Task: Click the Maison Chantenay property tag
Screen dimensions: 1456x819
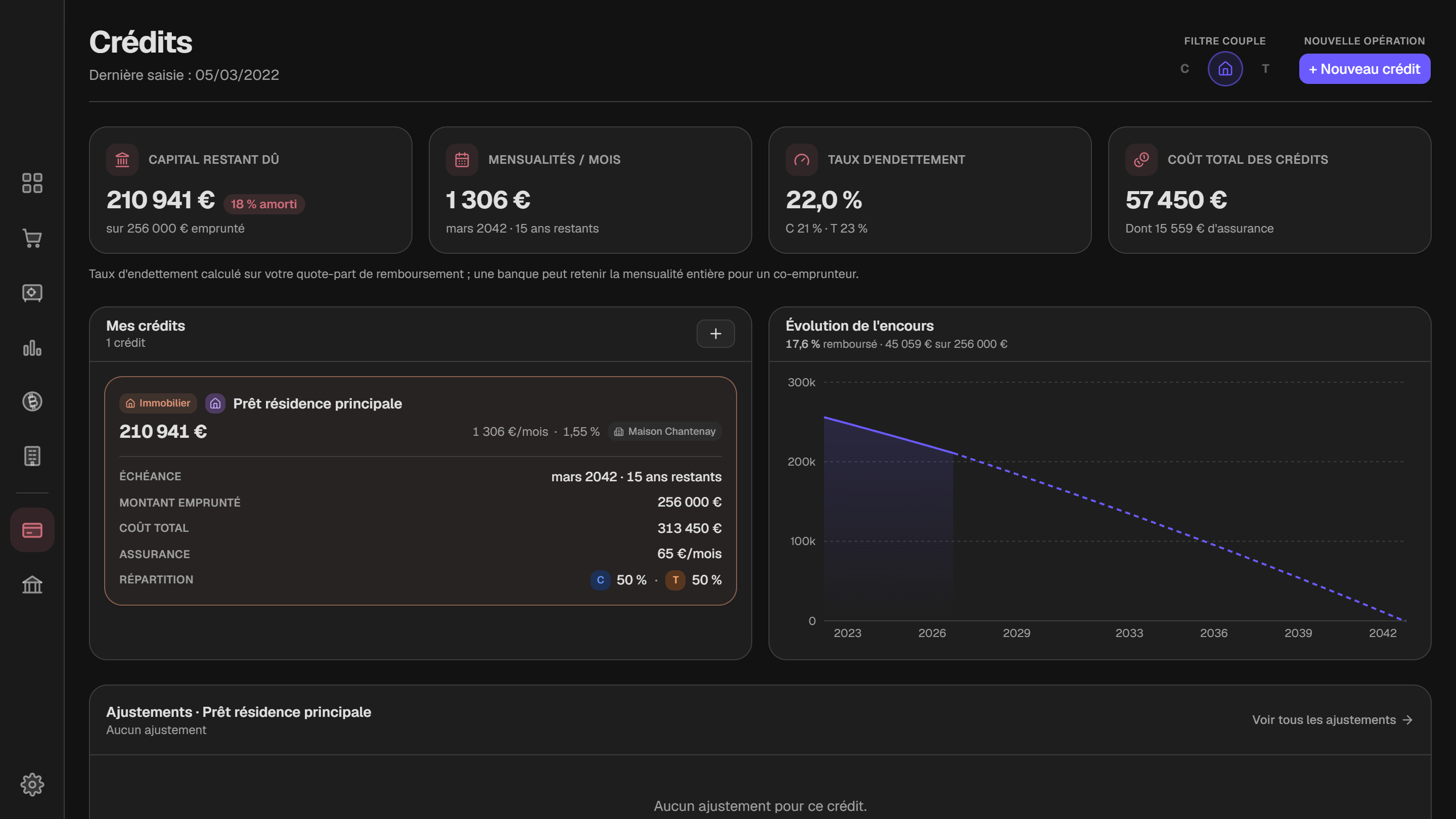Action: 665,431
